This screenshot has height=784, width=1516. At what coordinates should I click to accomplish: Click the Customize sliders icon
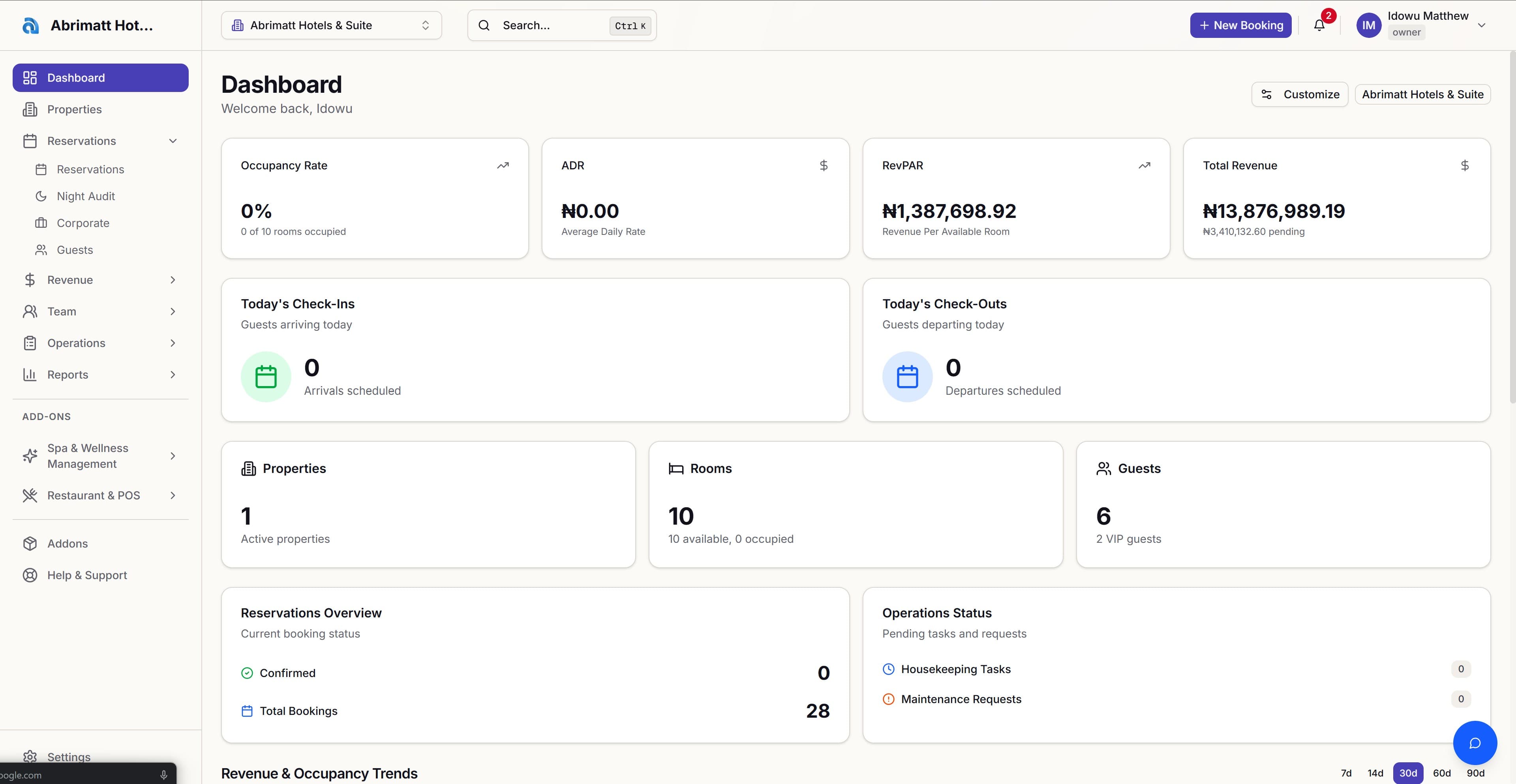tap(1266, 94)
